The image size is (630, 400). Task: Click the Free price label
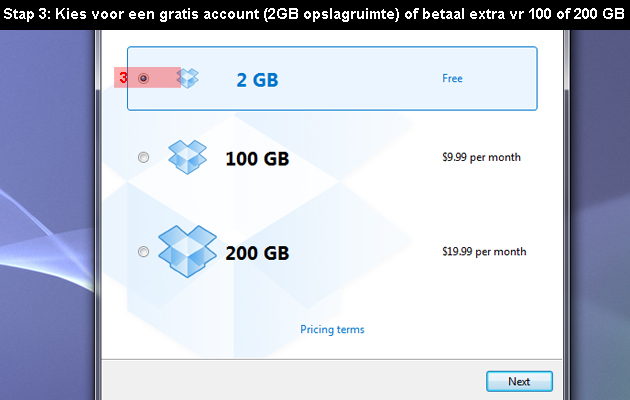click(x=452, y=78)
